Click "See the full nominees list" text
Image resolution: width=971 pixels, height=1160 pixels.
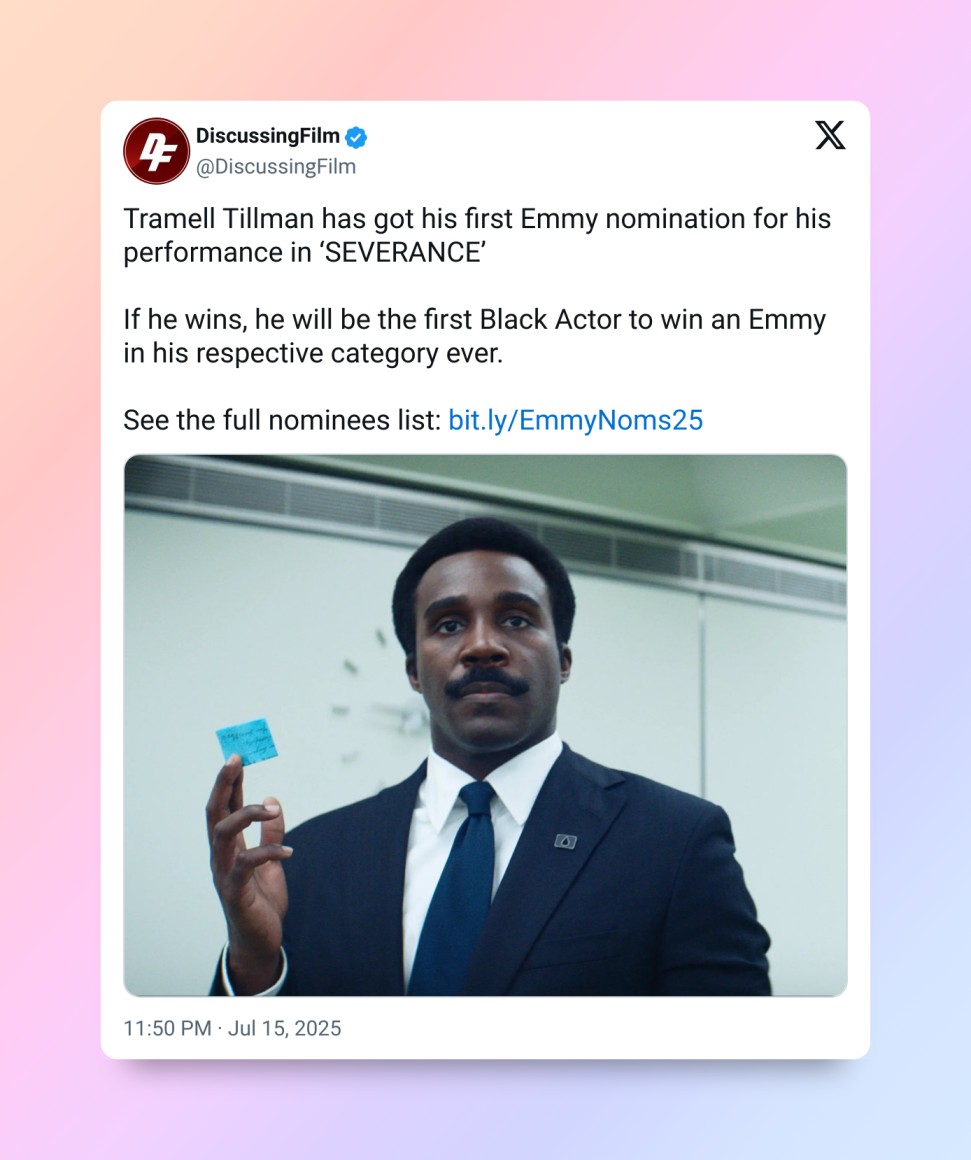pos(281,420)
